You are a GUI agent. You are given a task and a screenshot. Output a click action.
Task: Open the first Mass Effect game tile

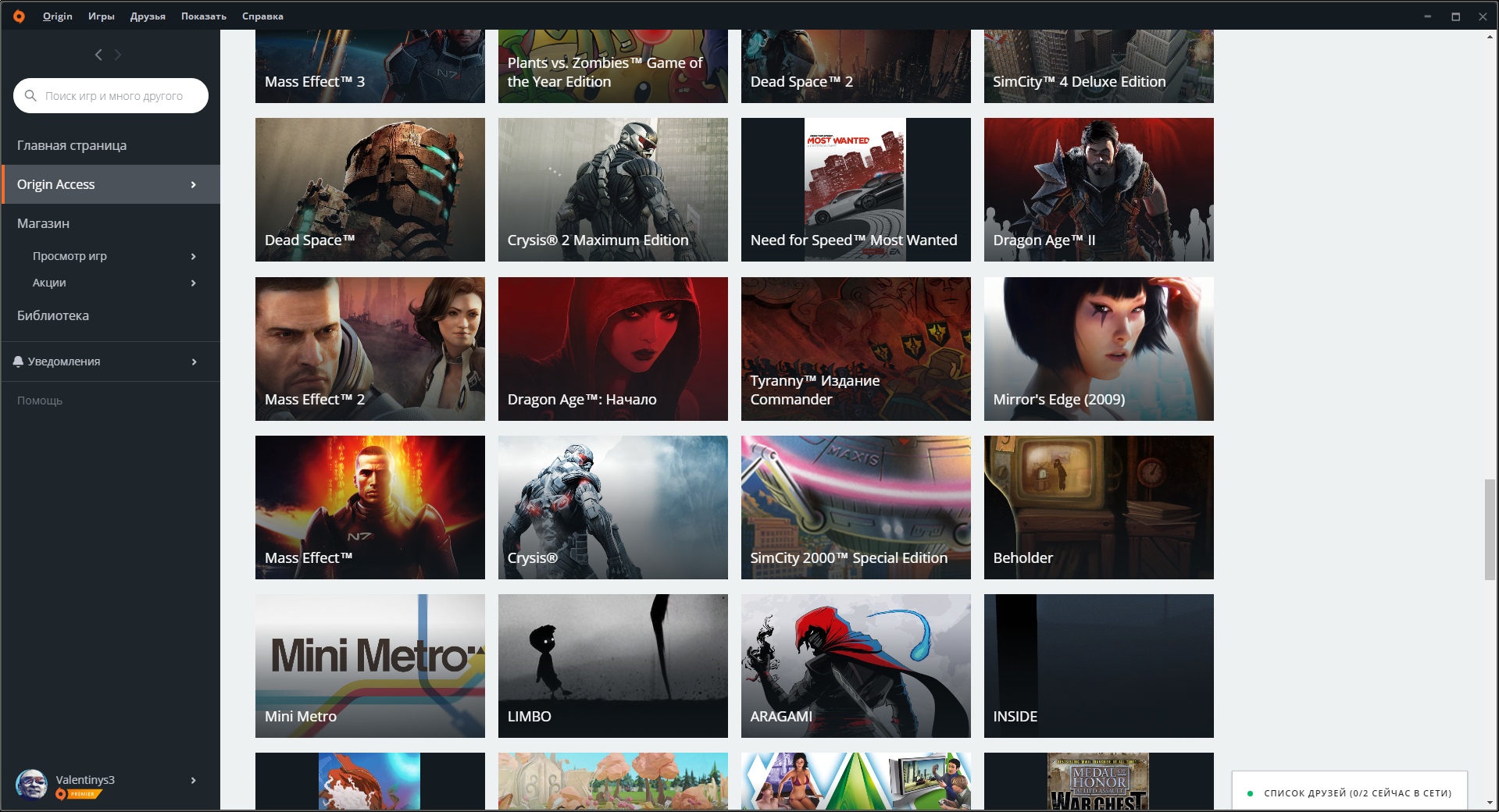pos(370,507)
